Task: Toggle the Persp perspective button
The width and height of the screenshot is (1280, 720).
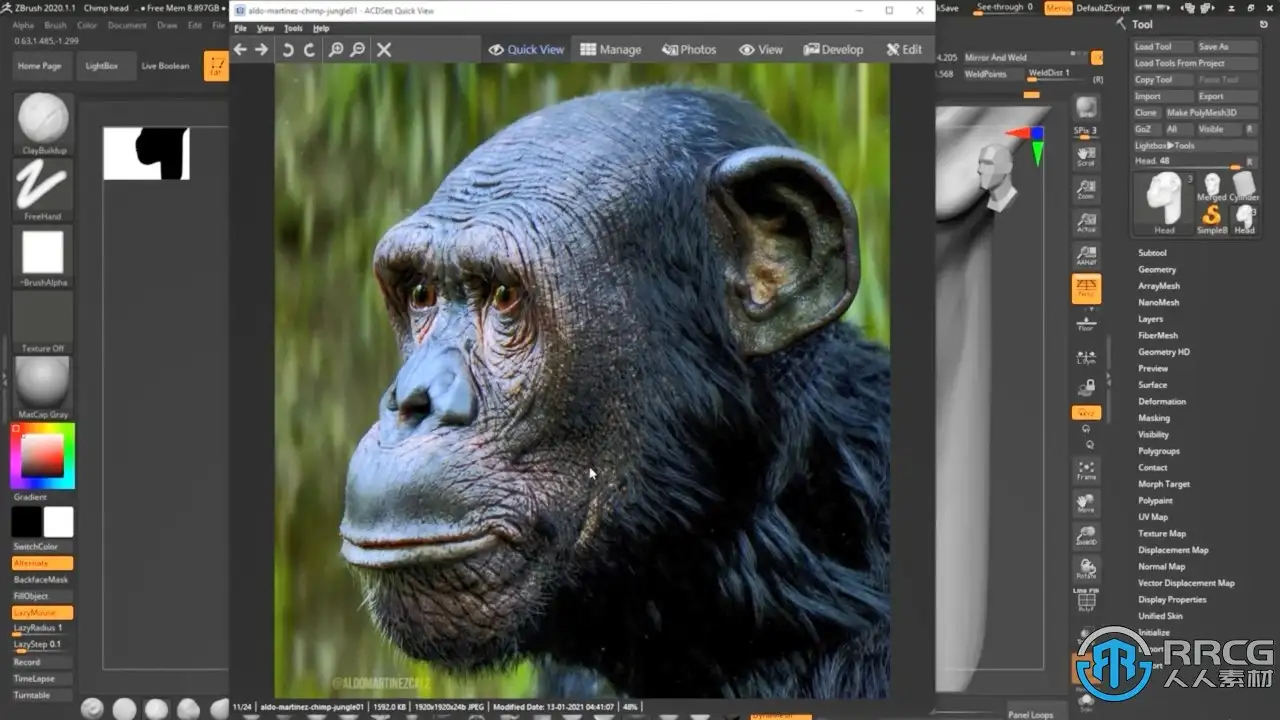Action: [x=1086, y=289]
